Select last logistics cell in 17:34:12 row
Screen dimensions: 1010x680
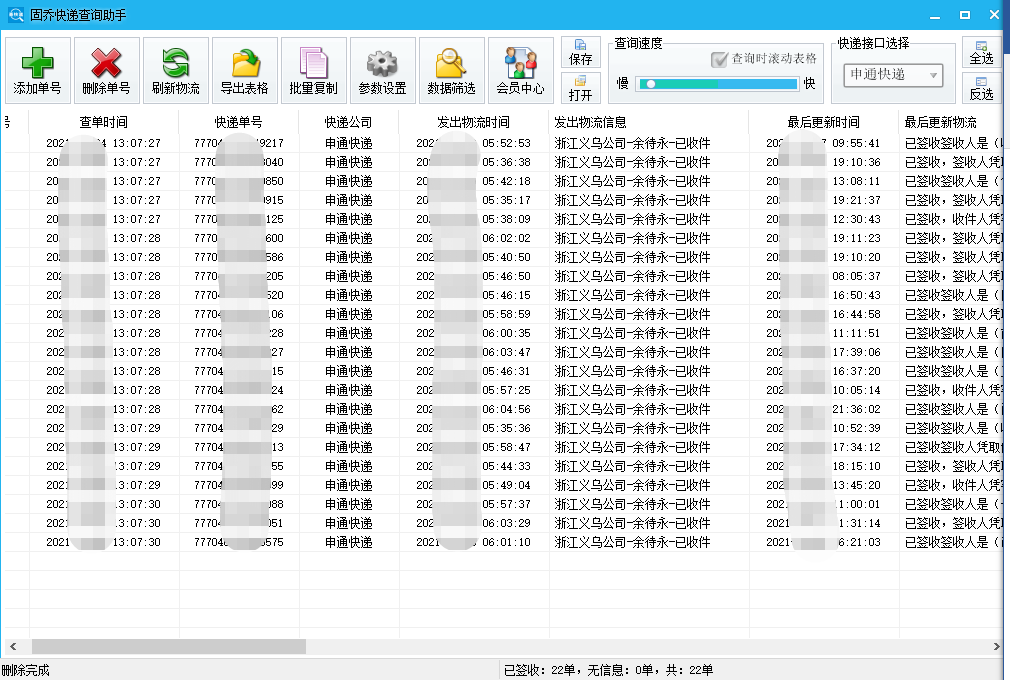[x=952, y=447]
